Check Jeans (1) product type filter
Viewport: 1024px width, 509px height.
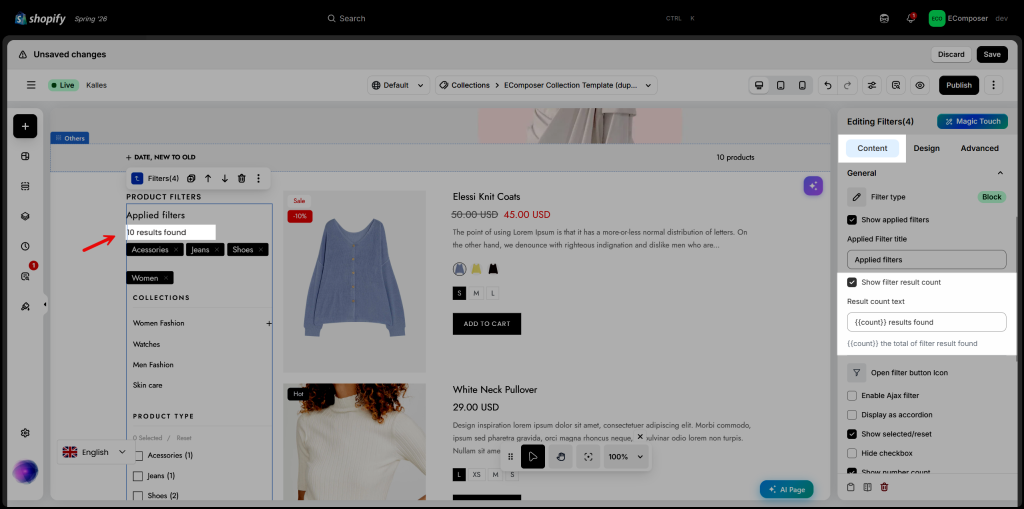coord(138,476)
